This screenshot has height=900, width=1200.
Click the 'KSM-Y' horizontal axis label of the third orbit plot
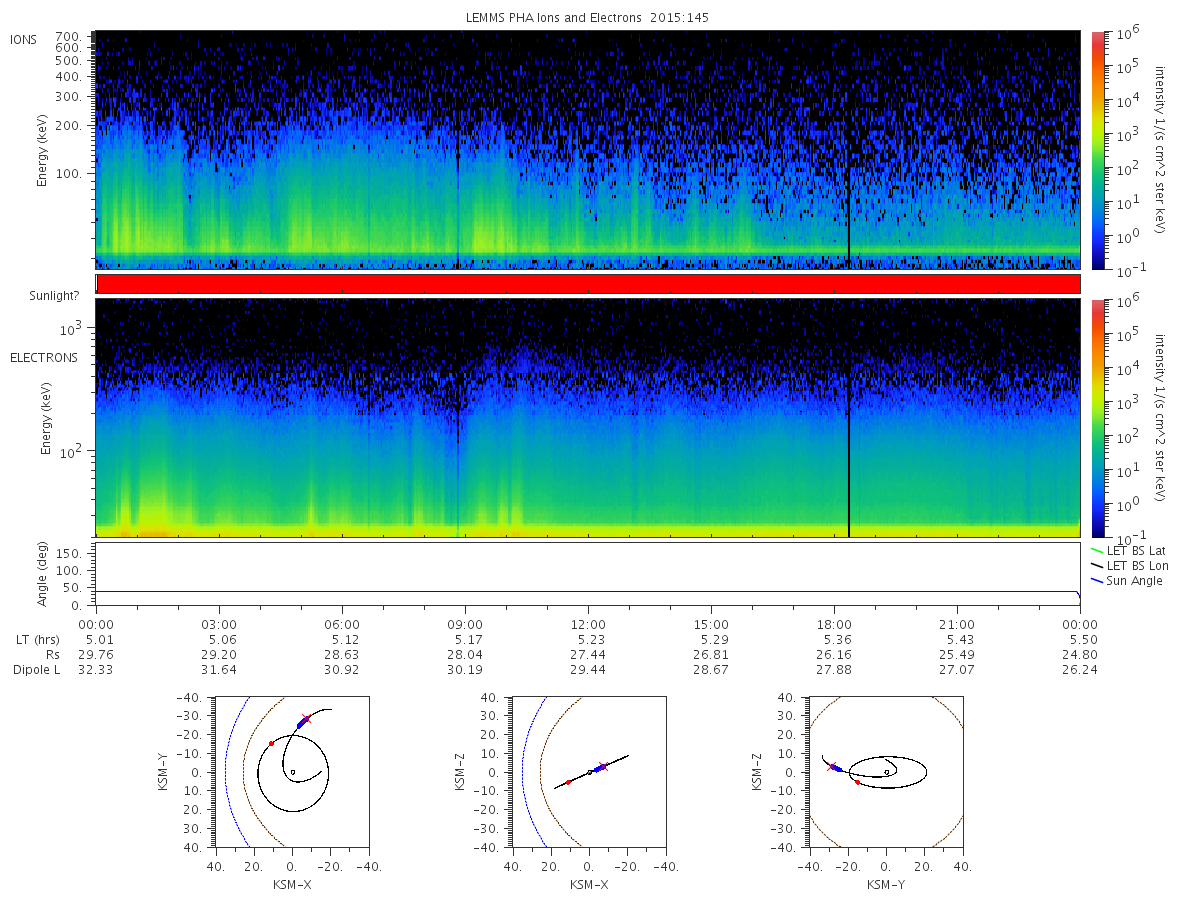pyautogui.click(x=886, y=885)
